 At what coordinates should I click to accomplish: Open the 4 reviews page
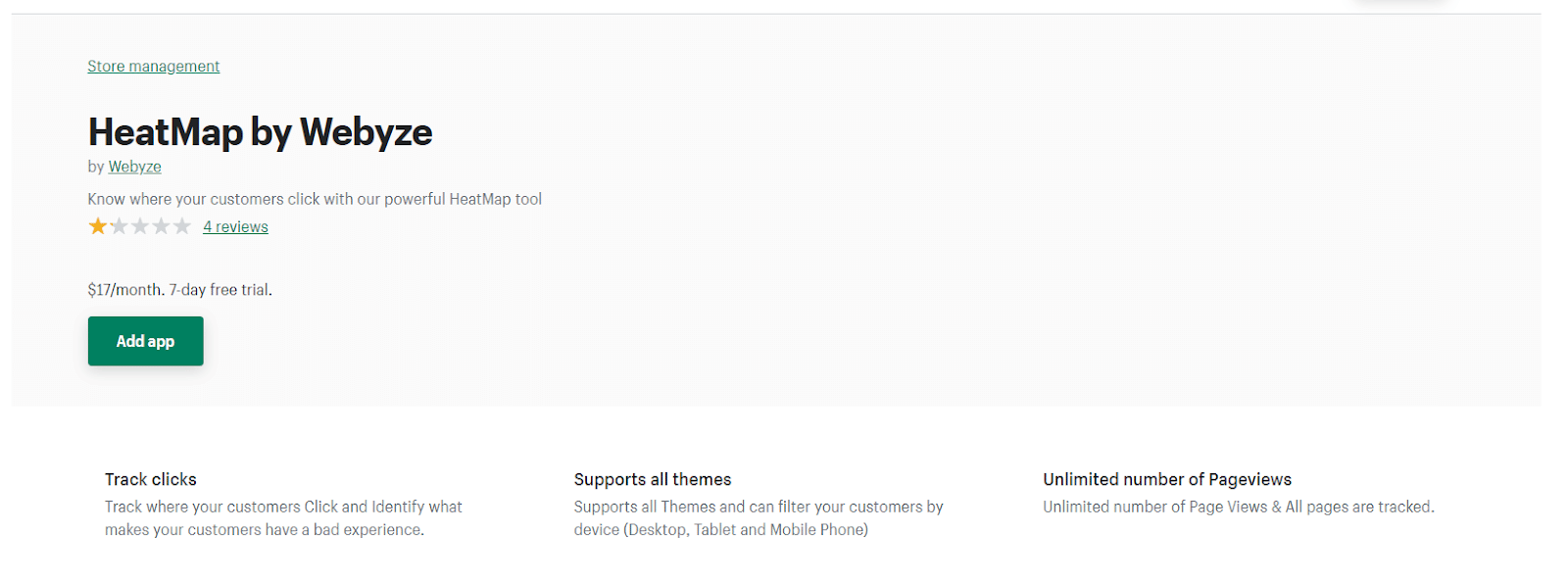pyautogui.click(x=235, y=226)
